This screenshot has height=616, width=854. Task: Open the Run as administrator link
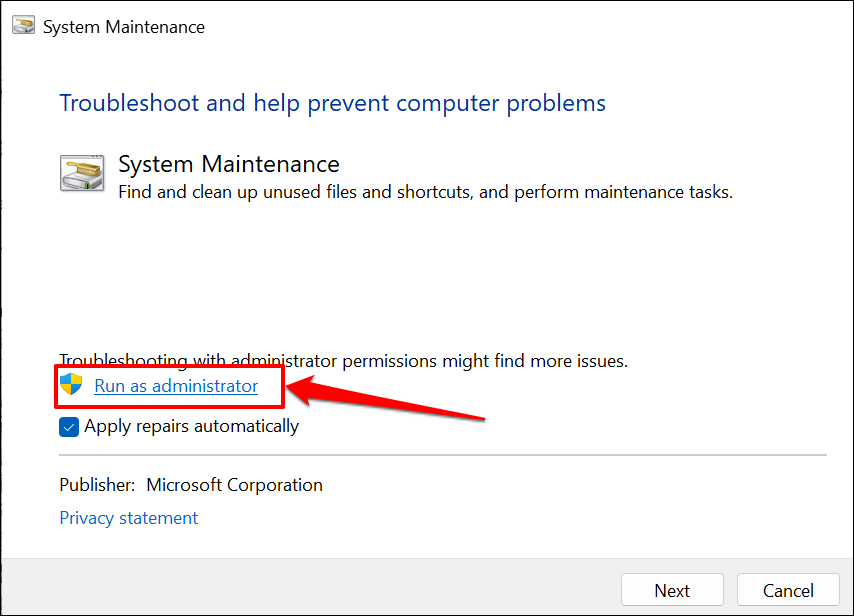click(x=176, y=386)
